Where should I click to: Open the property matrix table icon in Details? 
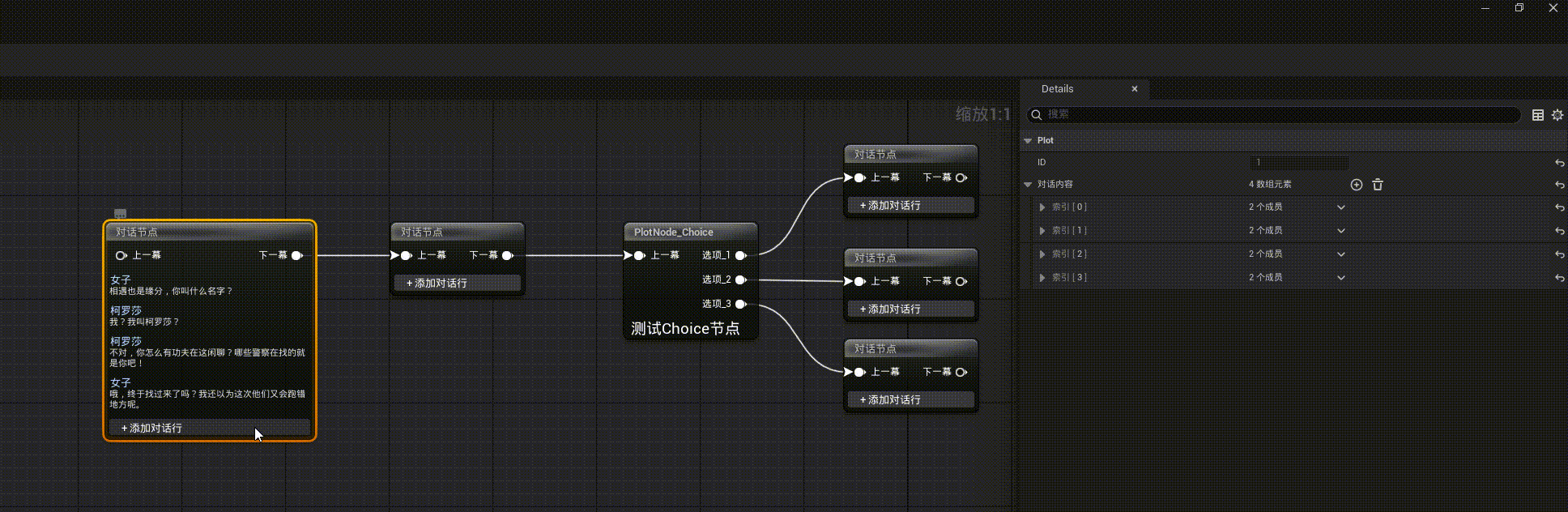click(1538, 115)
